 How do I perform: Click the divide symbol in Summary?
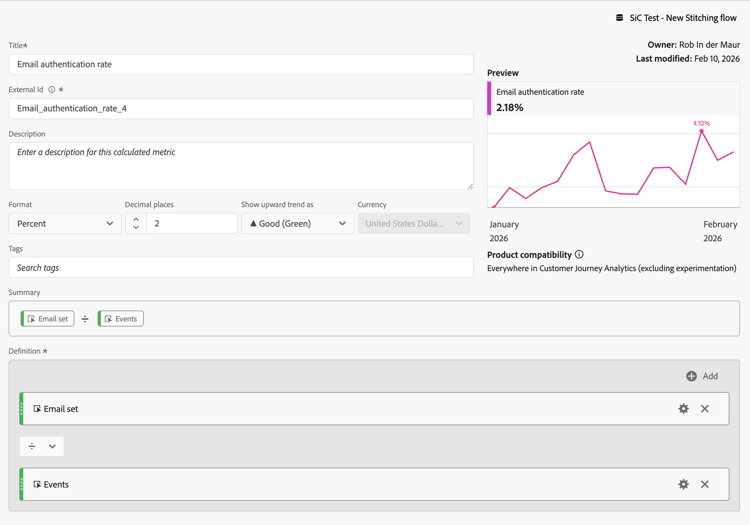(x=85, y=319)
